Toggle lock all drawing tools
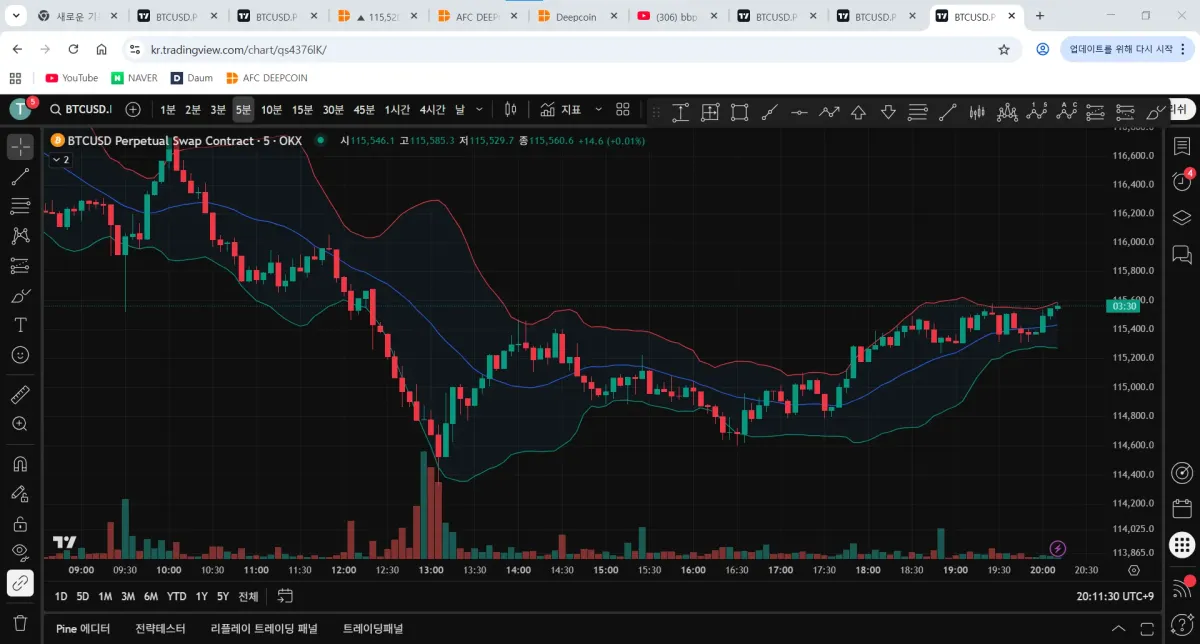The image size is (1200, 644). (x=20, y=523)
